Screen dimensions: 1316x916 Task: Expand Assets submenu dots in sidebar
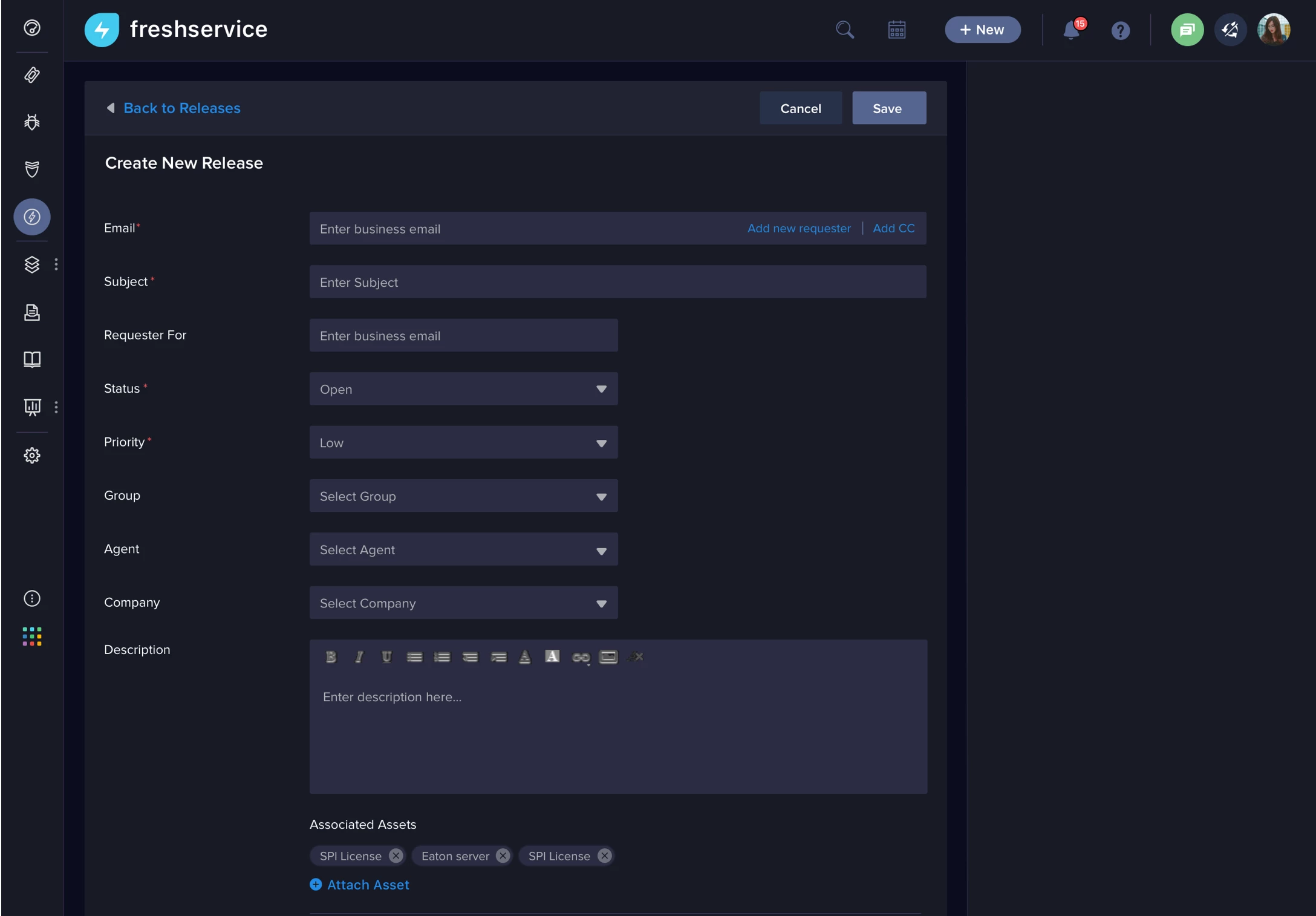56,264
